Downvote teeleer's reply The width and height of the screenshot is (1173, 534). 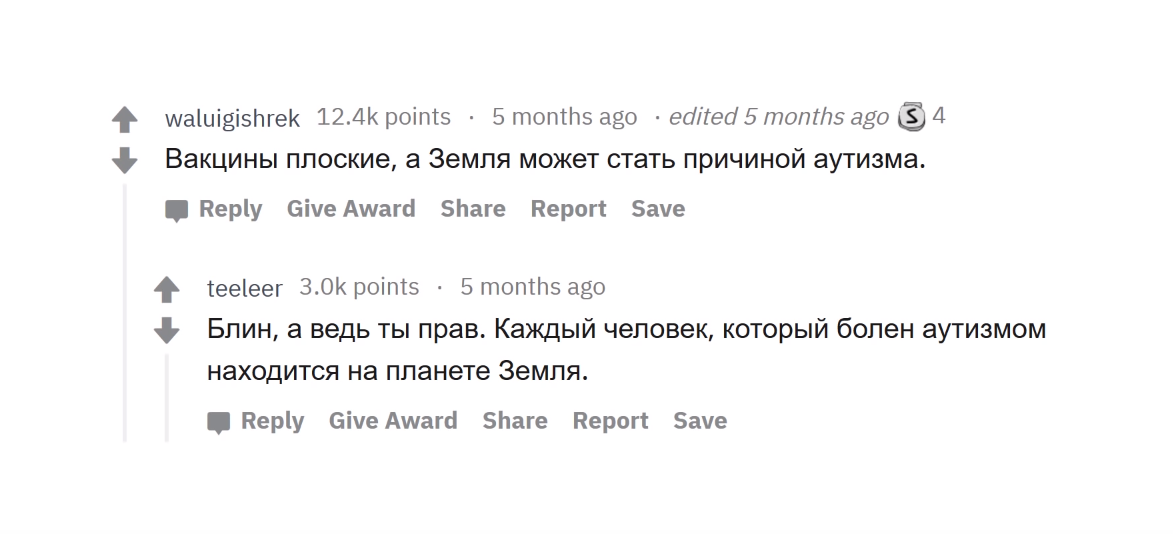(x=166, y=329)
